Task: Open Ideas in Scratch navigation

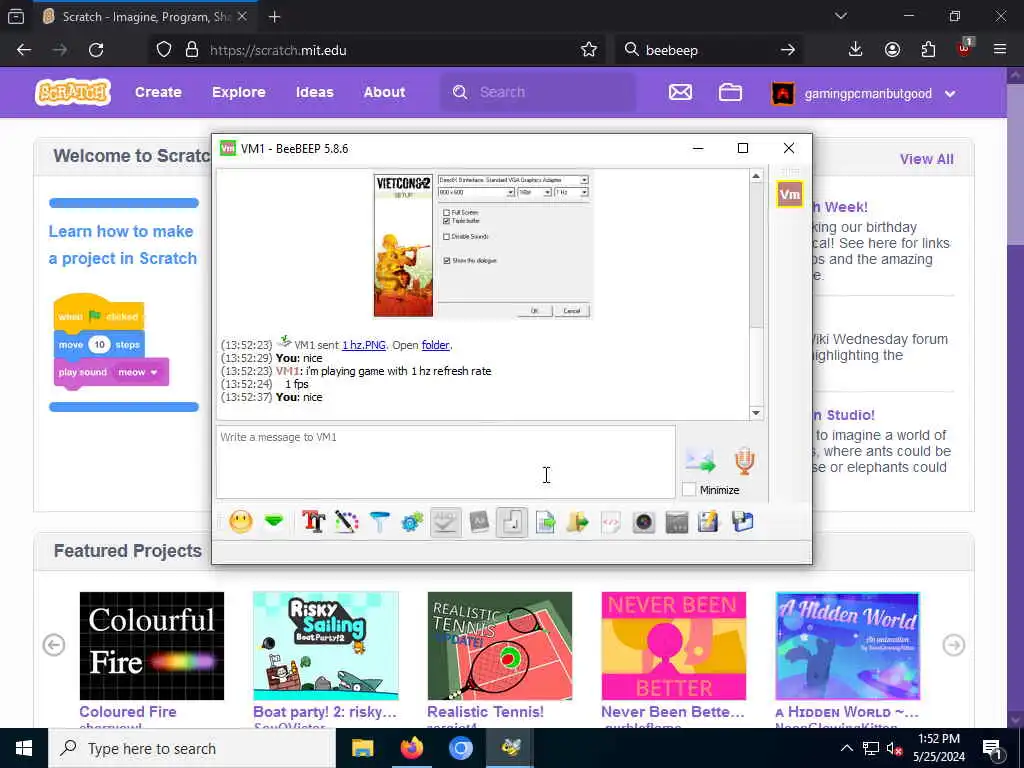Action: point(314,92)
